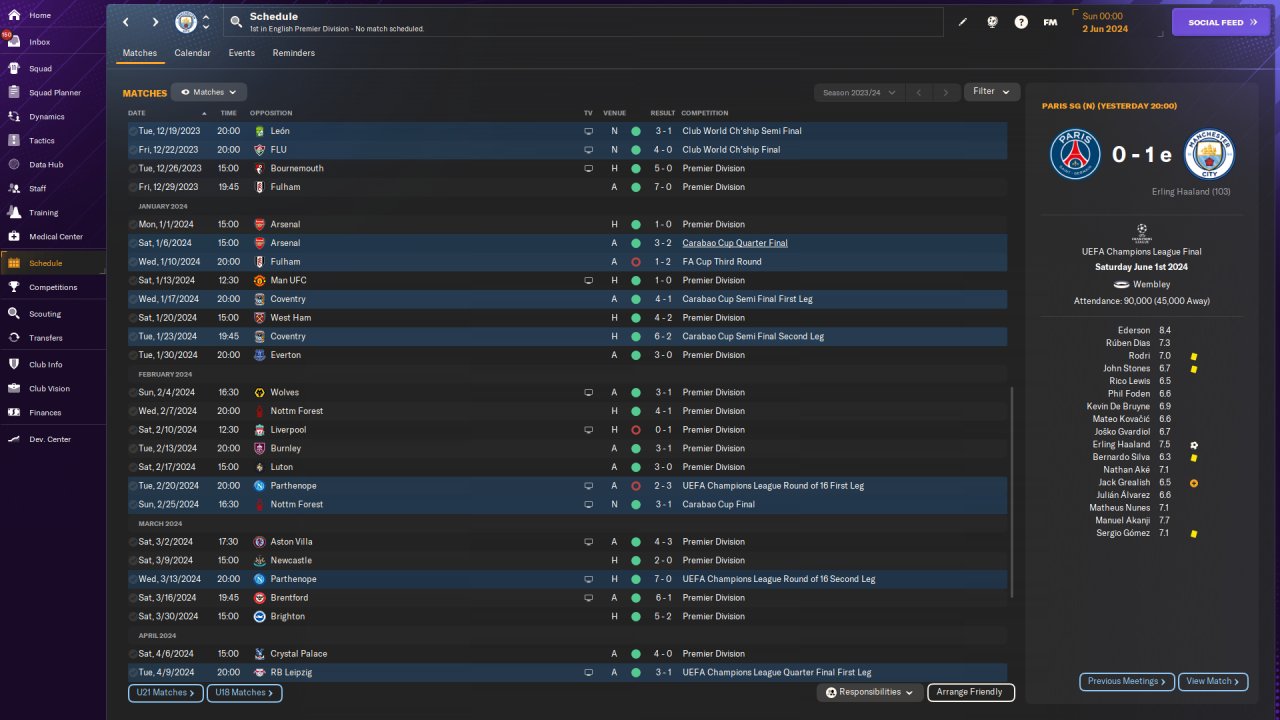Open the Dev. Center
This screenshot has height=720, width=1280.
click(50, 440)
